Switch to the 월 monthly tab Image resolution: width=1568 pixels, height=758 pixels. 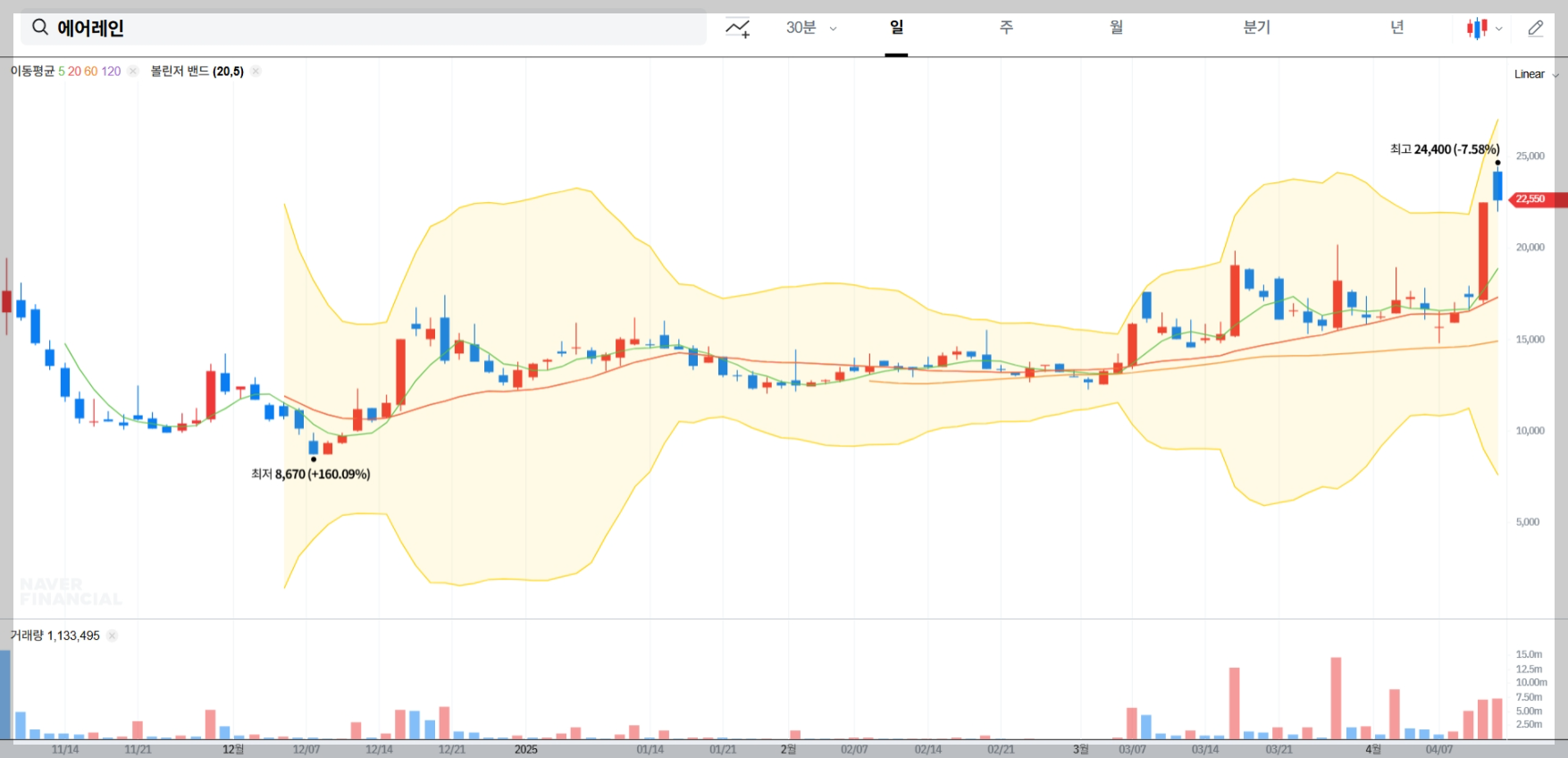click(1116, 28)
